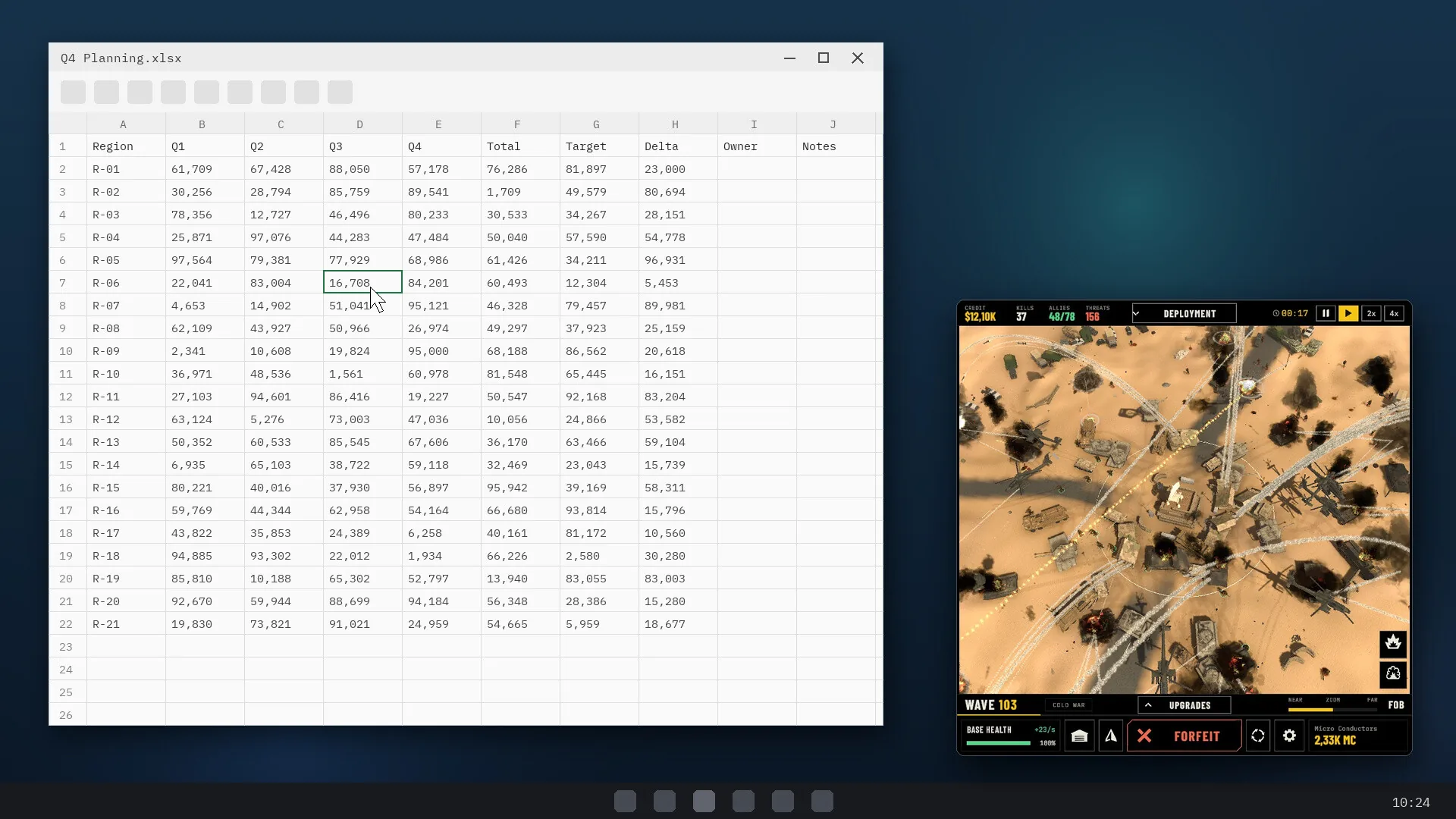Click the upper square icon at the map's right edge
Screen dimensions: 1456x819
coord(1393,644)
